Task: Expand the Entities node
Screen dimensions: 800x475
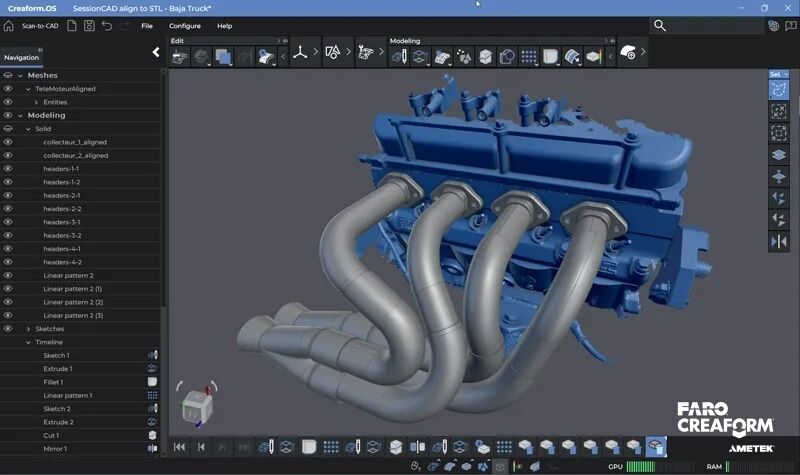Action: click(36, 102)
